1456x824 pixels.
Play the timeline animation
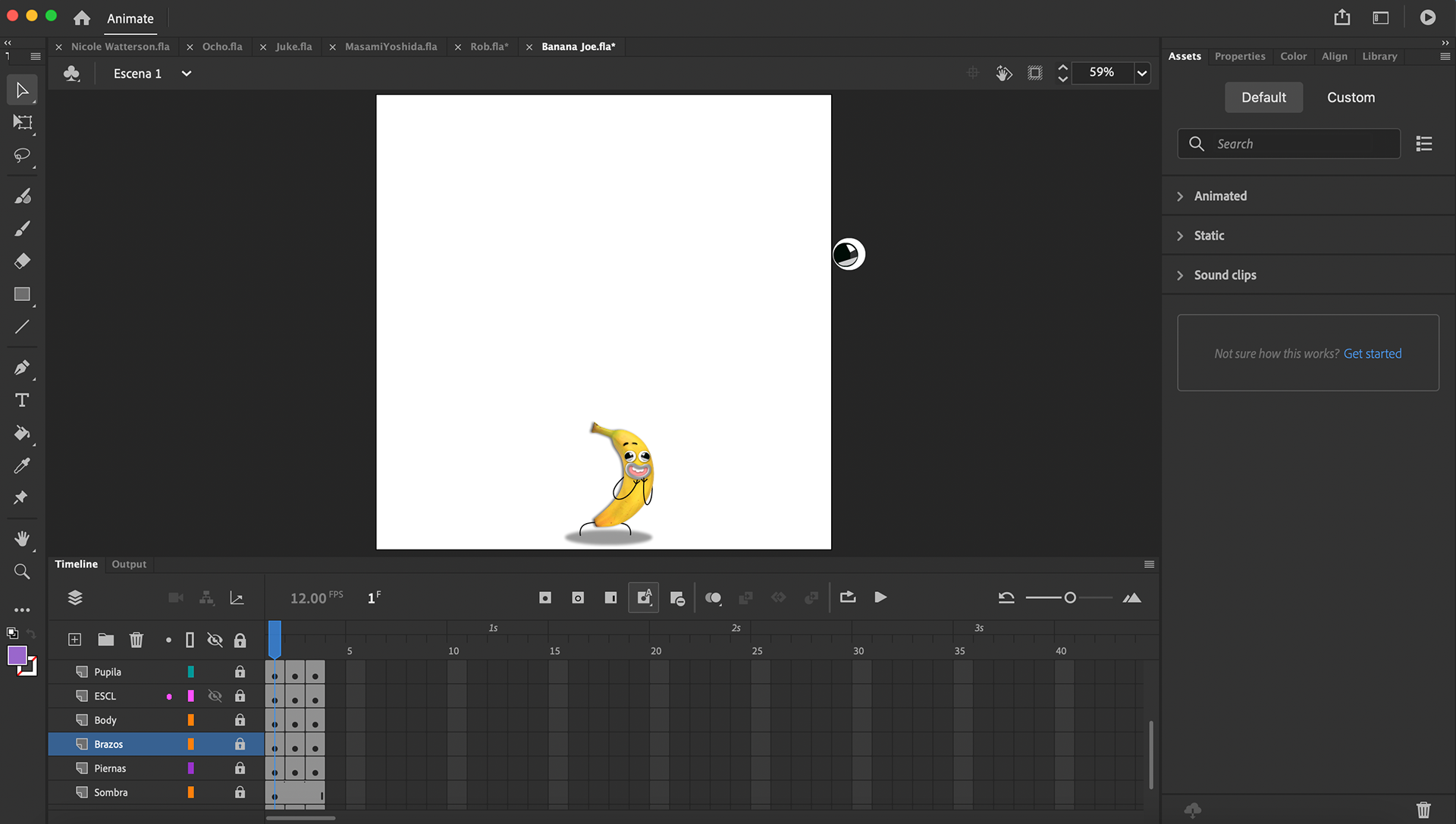880,597
